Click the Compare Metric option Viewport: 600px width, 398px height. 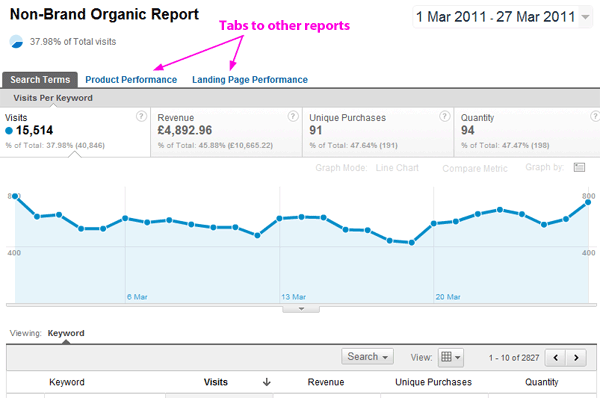click(475, 168)
